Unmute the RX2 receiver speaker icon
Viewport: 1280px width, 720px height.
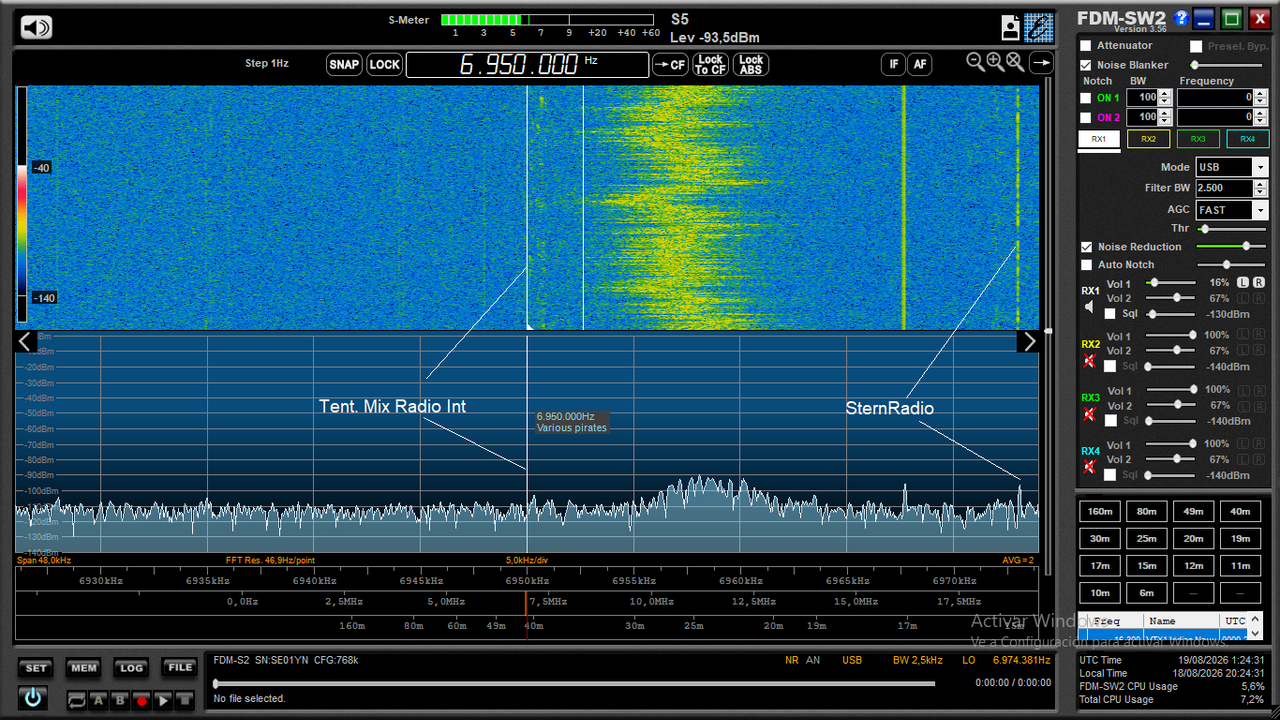[1089, 360]
